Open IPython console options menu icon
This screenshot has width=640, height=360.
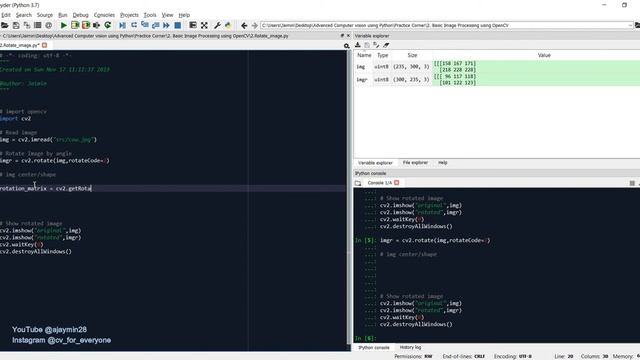(x=632, y=183)
